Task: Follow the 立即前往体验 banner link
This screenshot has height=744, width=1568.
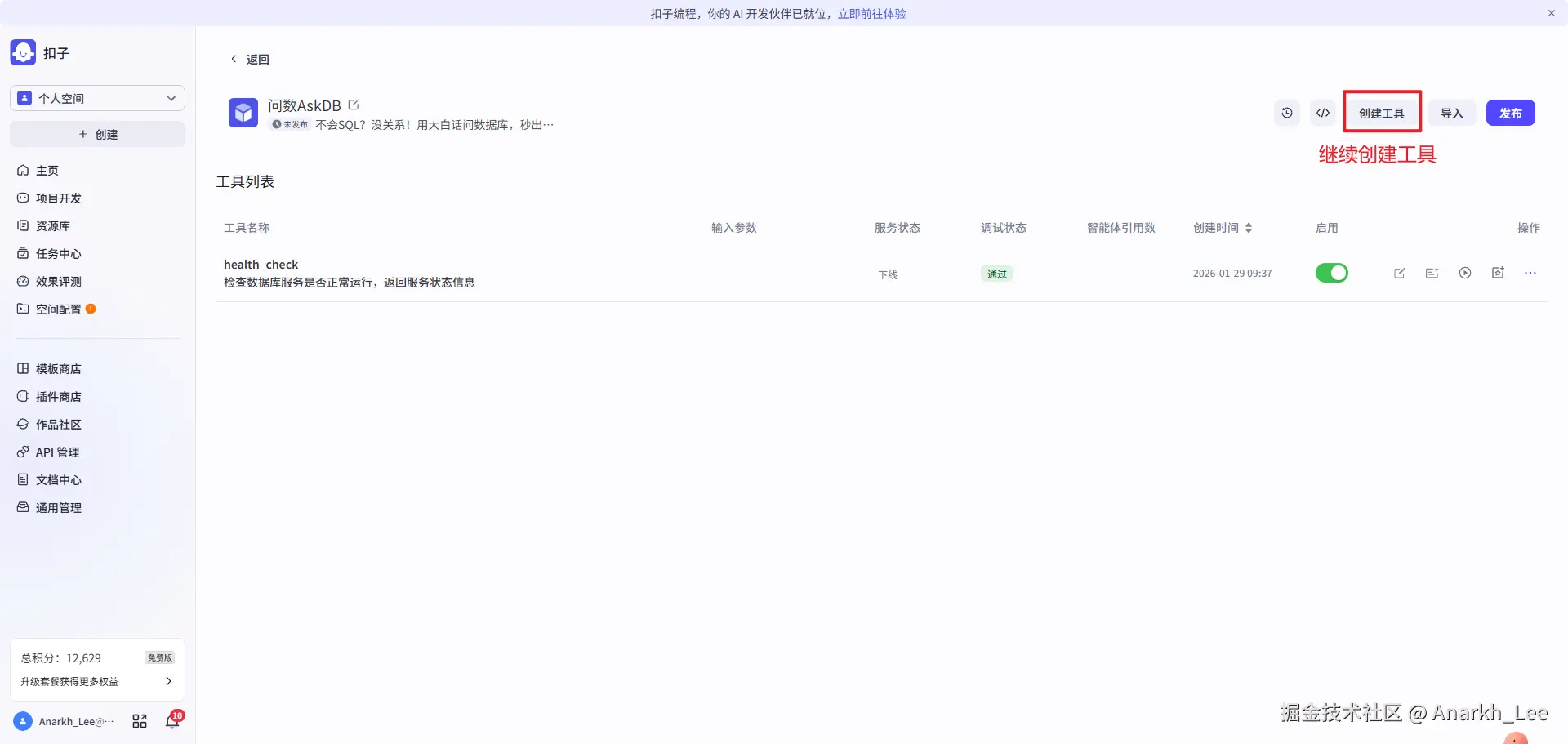Action: tap(871, 13)
